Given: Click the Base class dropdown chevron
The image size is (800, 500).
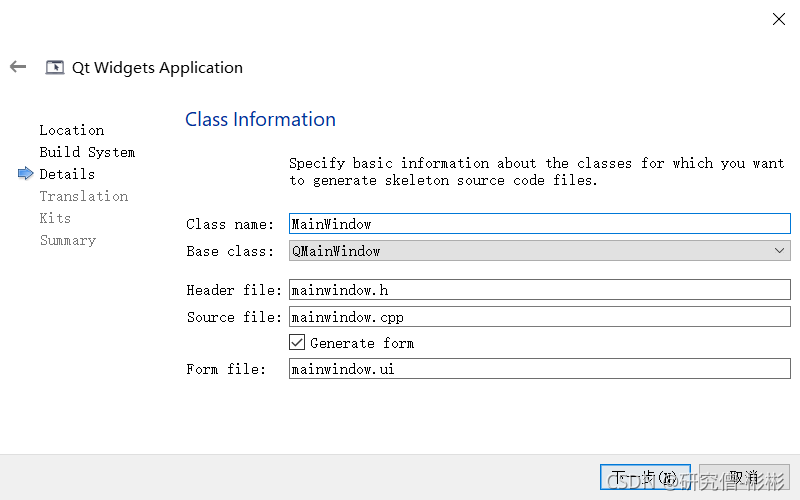Looking at the screenshot, I should click(x=779, y=251).
